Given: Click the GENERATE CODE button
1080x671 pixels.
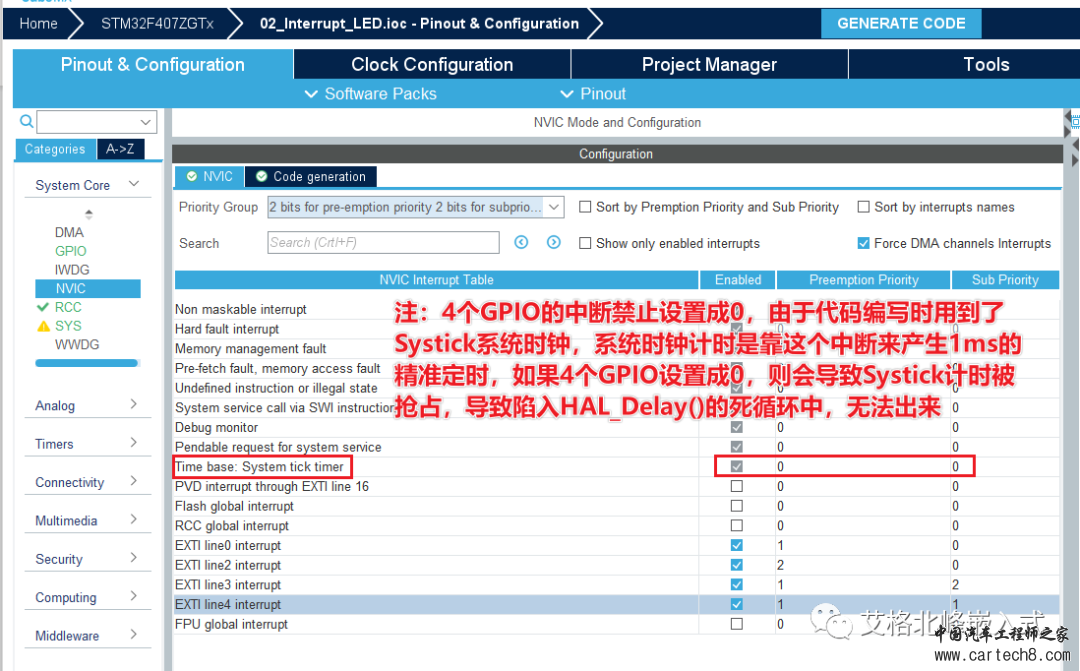Looking at the screenshot, I should (x=901, y=23).
